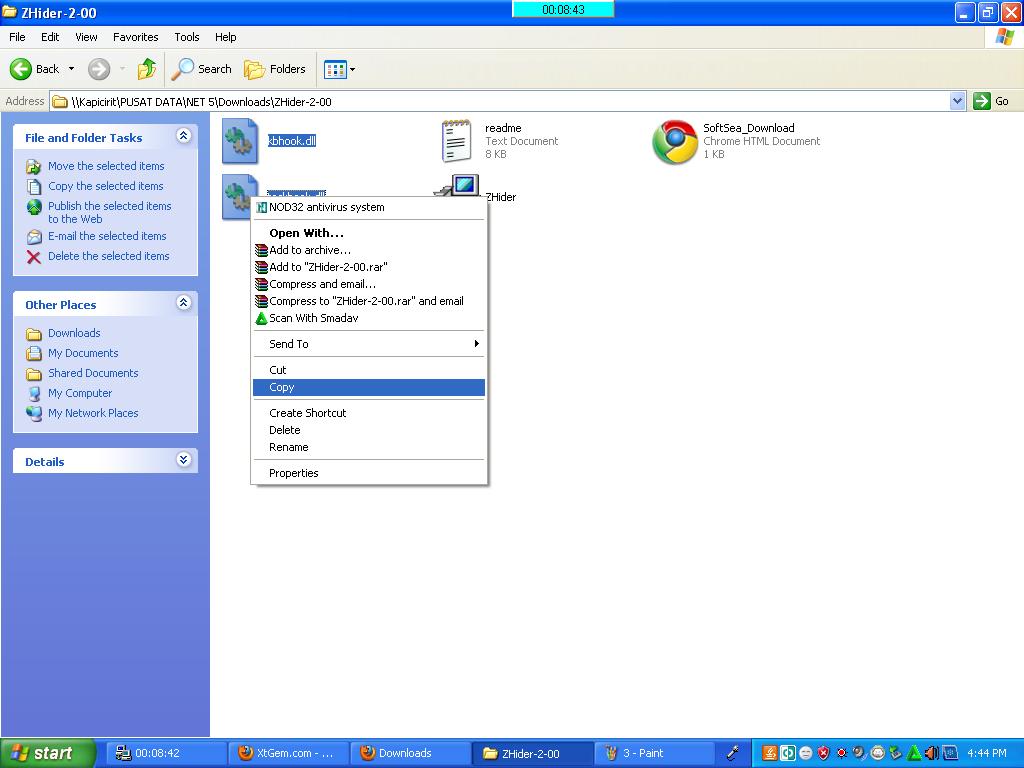Expand the Details panel
Screen dimensions: 1024x768
point(184,460)
